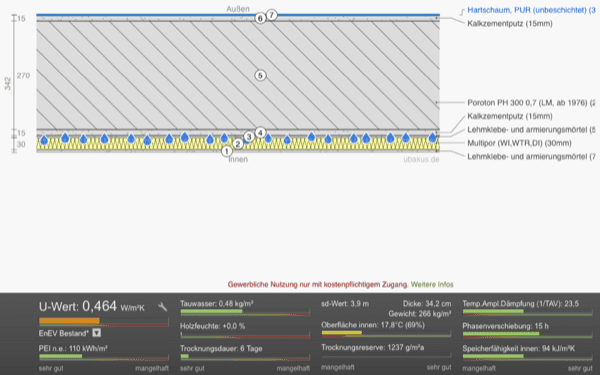This screenshot has height=375, width=600.
Task: Select the upper Lehmklebe- und armierungsmörtel label
Action: click(531, 130)
